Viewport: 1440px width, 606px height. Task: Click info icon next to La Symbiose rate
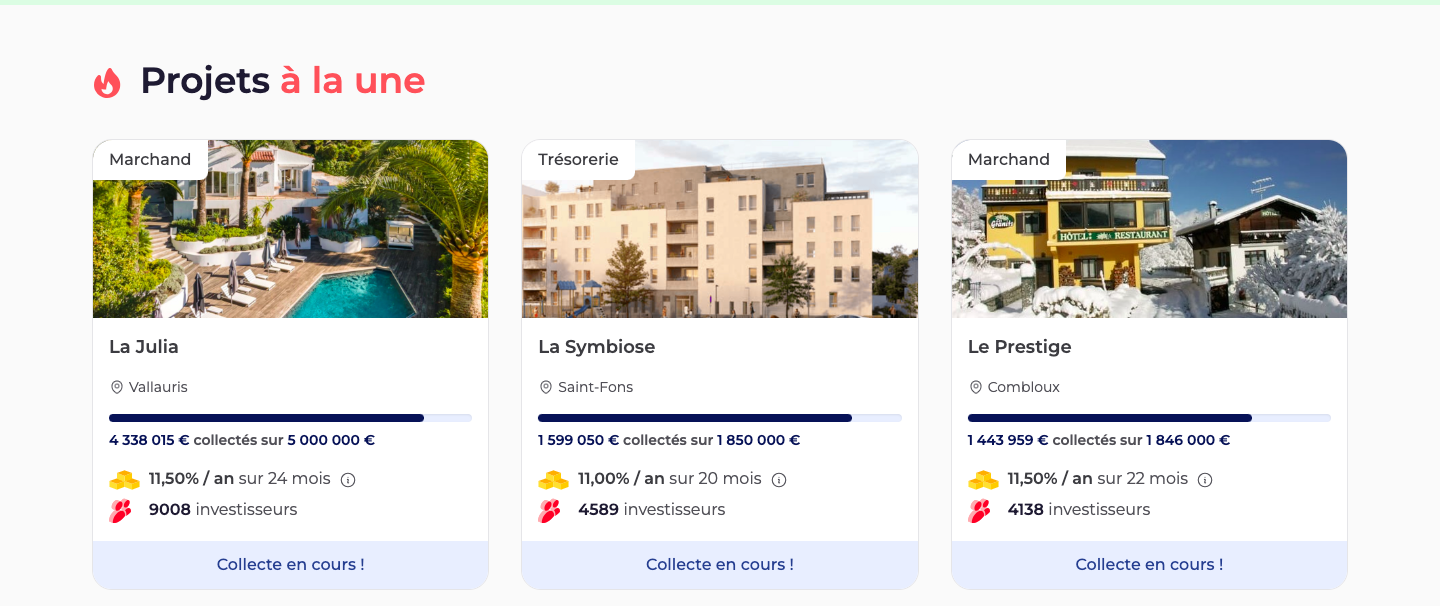[x=779, y=480]
